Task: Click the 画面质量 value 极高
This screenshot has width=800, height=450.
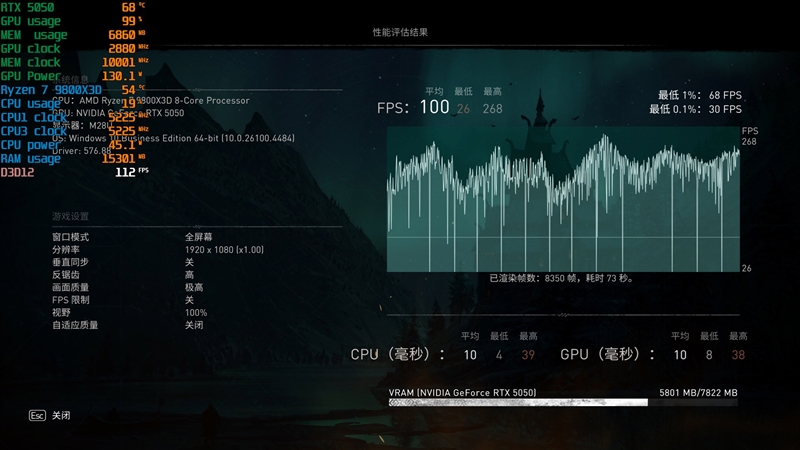Action: point(194,287)
